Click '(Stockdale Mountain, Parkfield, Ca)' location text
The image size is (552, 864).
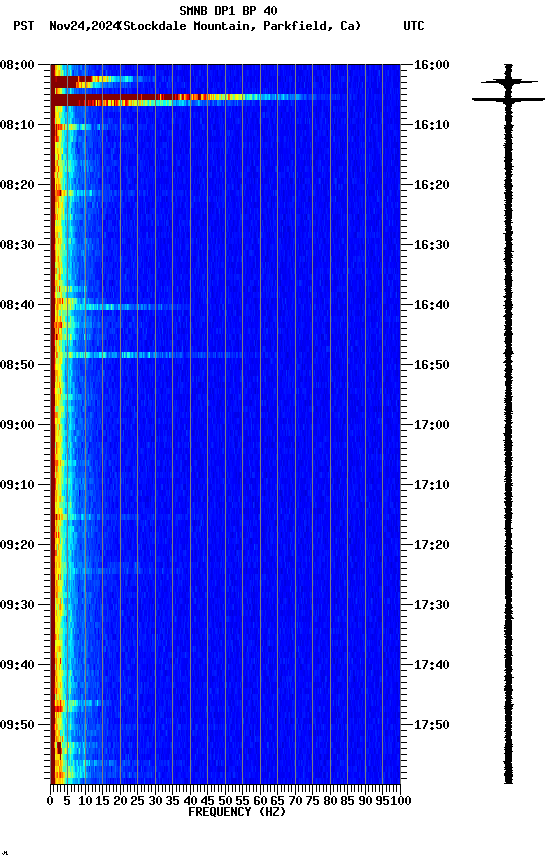click(x=240, y=26)
